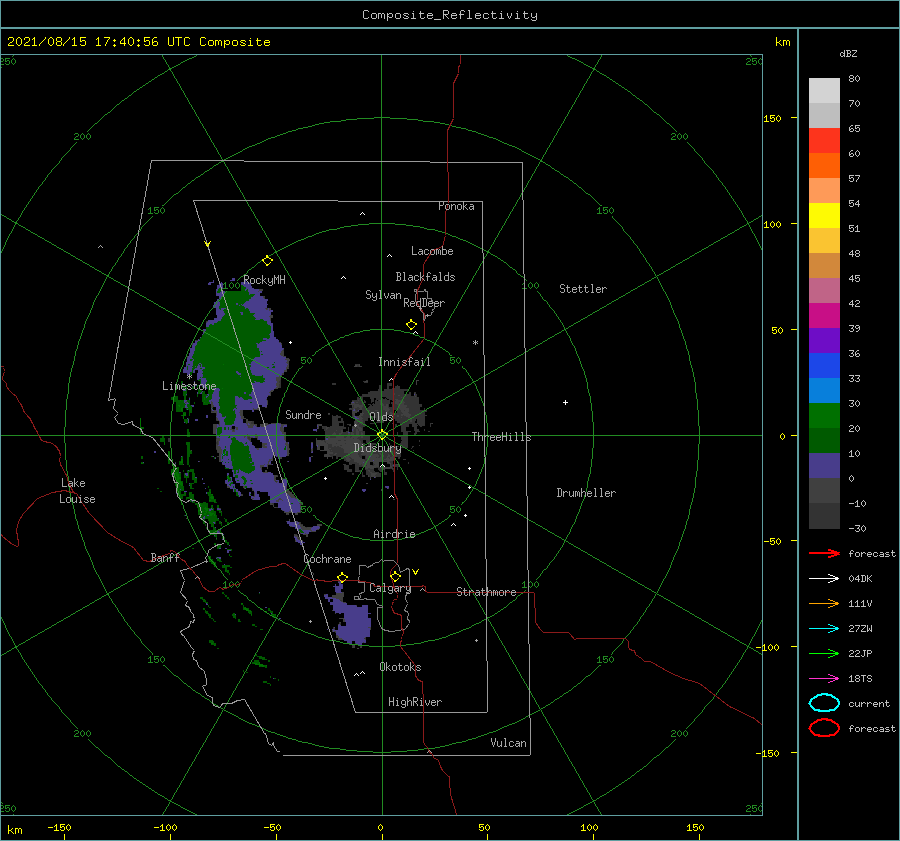Click the yellow V marker northeast of Calgary
Screen dimensions: 900x841
[416, 572]
